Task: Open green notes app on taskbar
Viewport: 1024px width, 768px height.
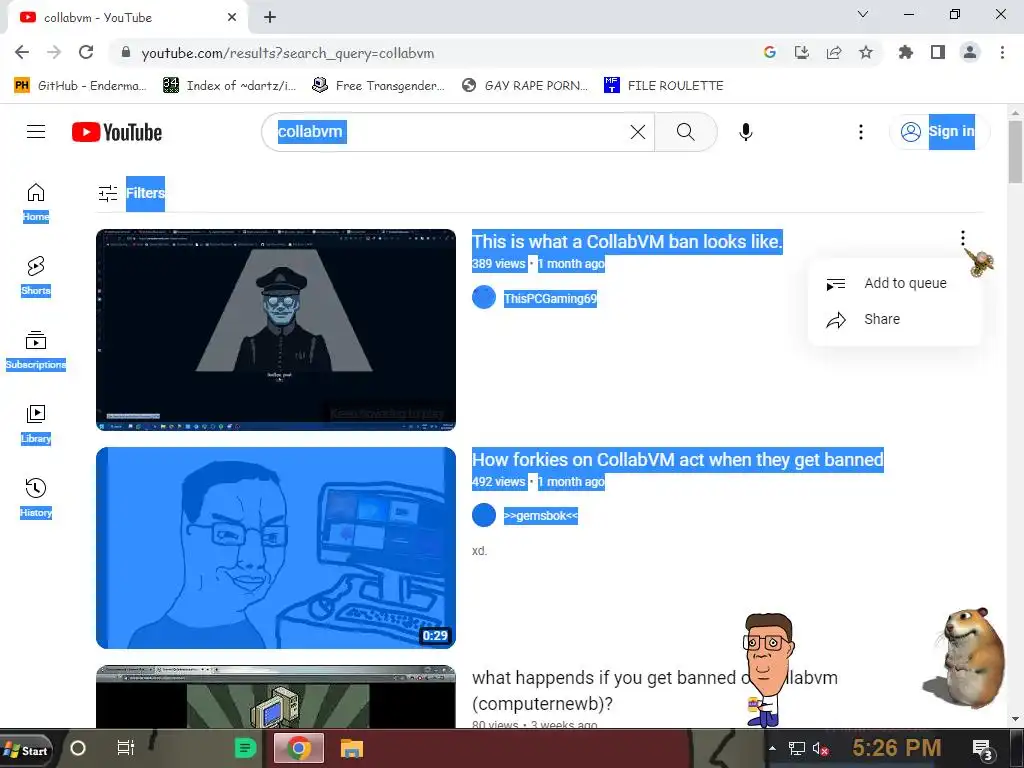Action: tap(246, 748)
